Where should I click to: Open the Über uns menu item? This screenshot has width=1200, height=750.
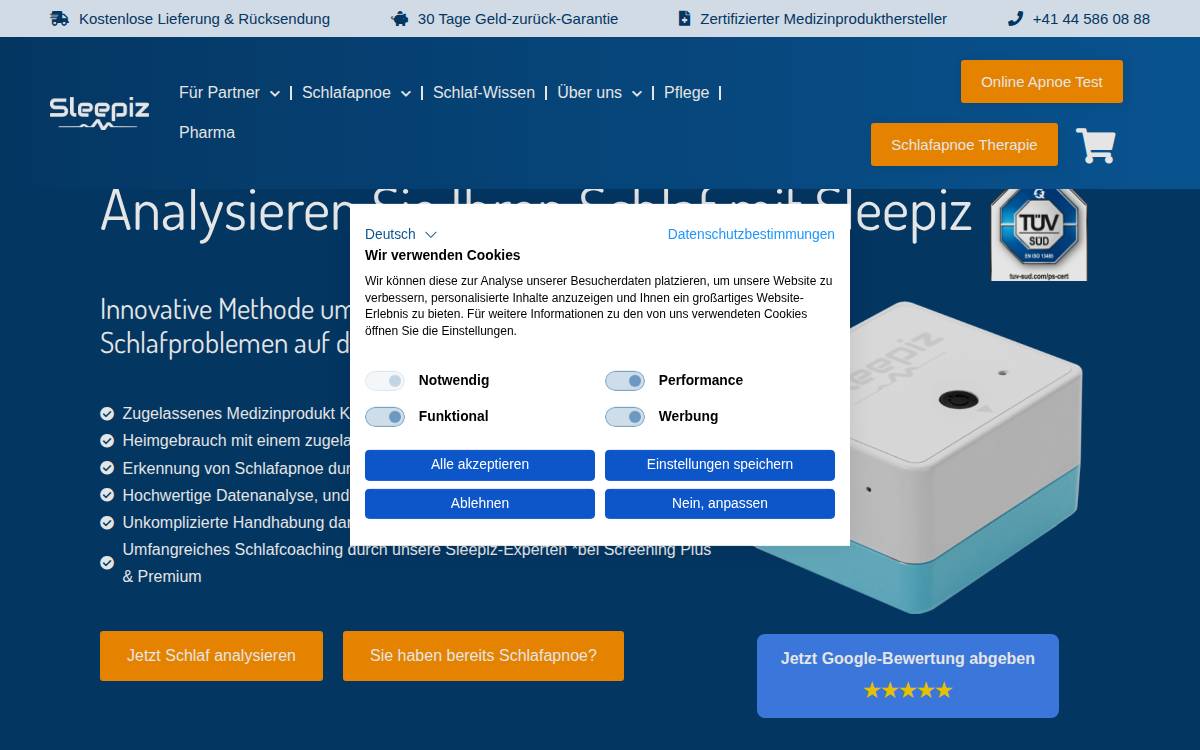(589, 92)
